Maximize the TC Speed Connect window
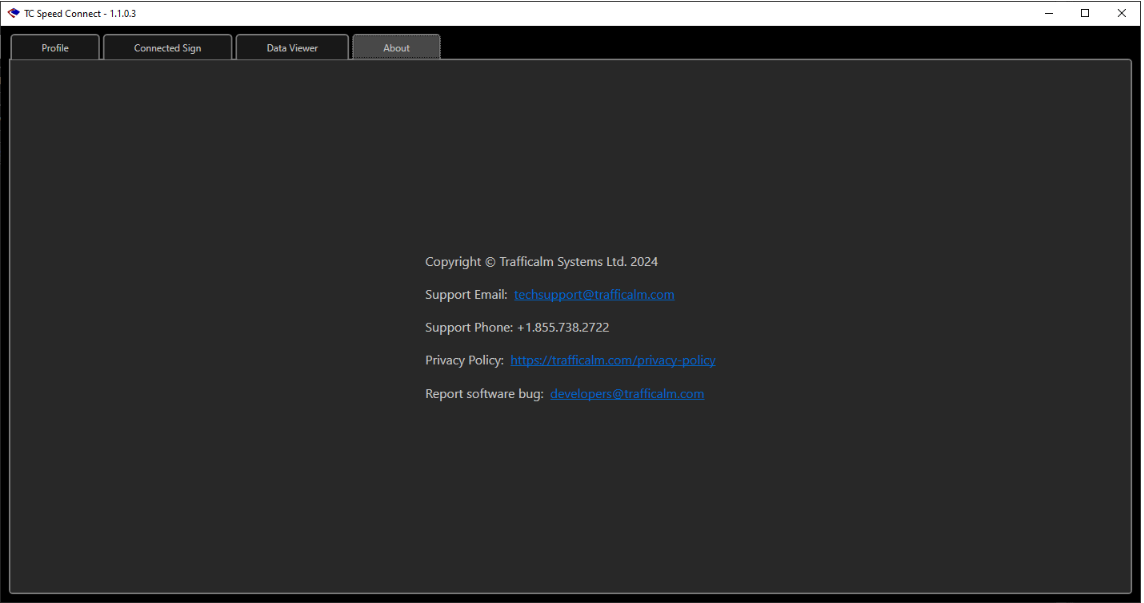 tap(1085, 13)
